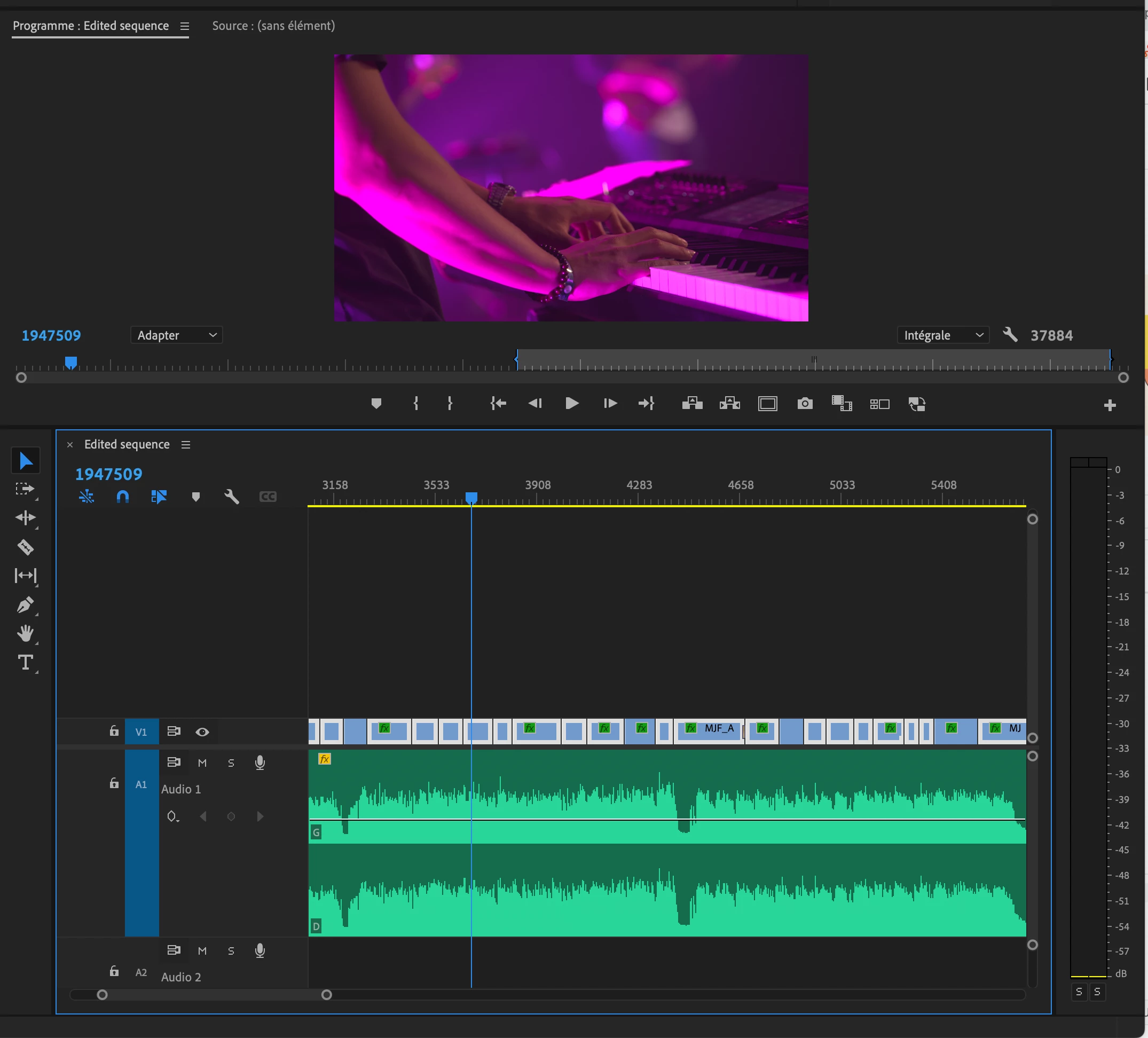Open the button editor plus icon
The height and width of the screenshot is (1038, 1148).
tap(1109, 405)
